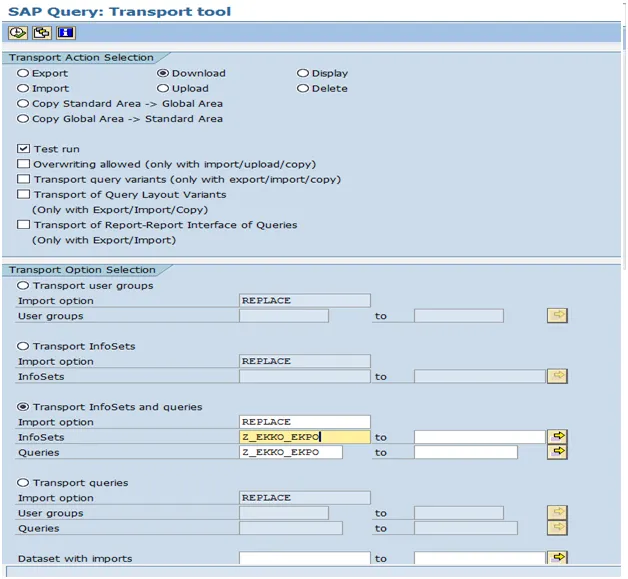Choose Copy Standard Area -> Global Area
Viewport: 628px width, 579px height.
[23, 104]
